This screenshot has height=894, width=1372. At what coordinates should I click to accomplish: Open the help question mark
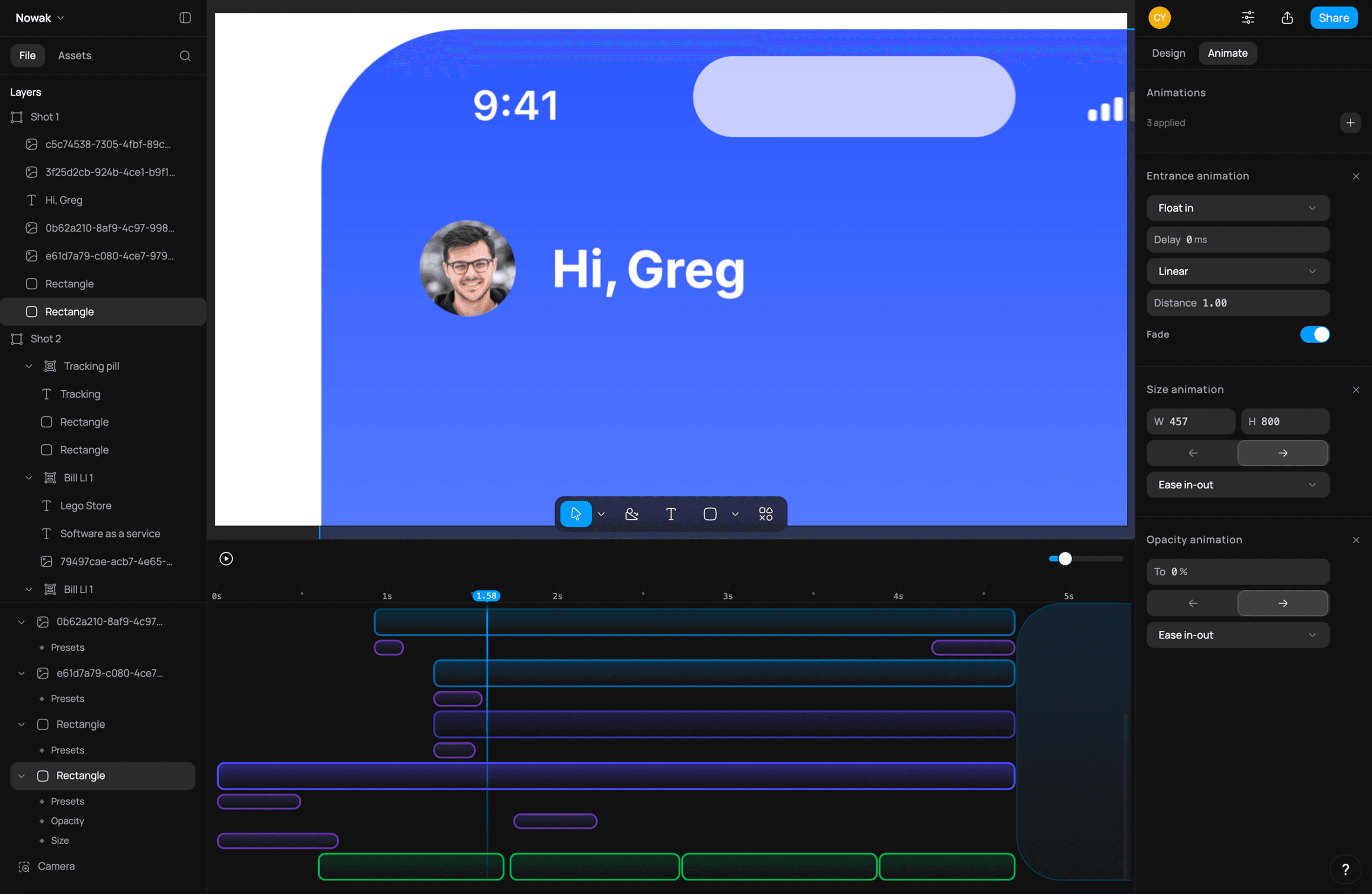tap(1345, 869)
